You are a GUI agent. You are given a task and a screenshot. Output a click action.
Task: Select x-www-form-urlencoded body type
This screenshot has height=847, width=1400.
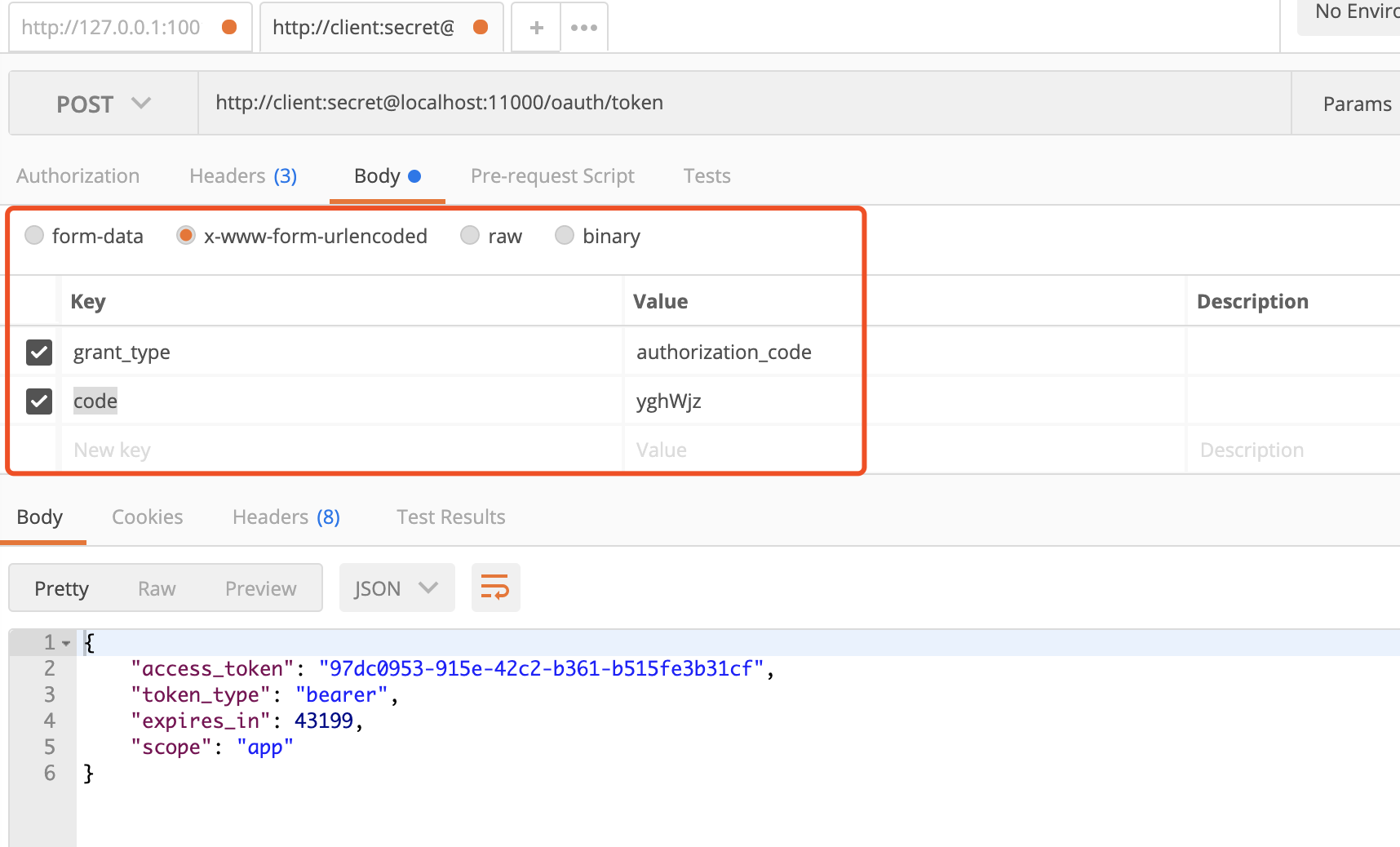click(x=186, y=236)
